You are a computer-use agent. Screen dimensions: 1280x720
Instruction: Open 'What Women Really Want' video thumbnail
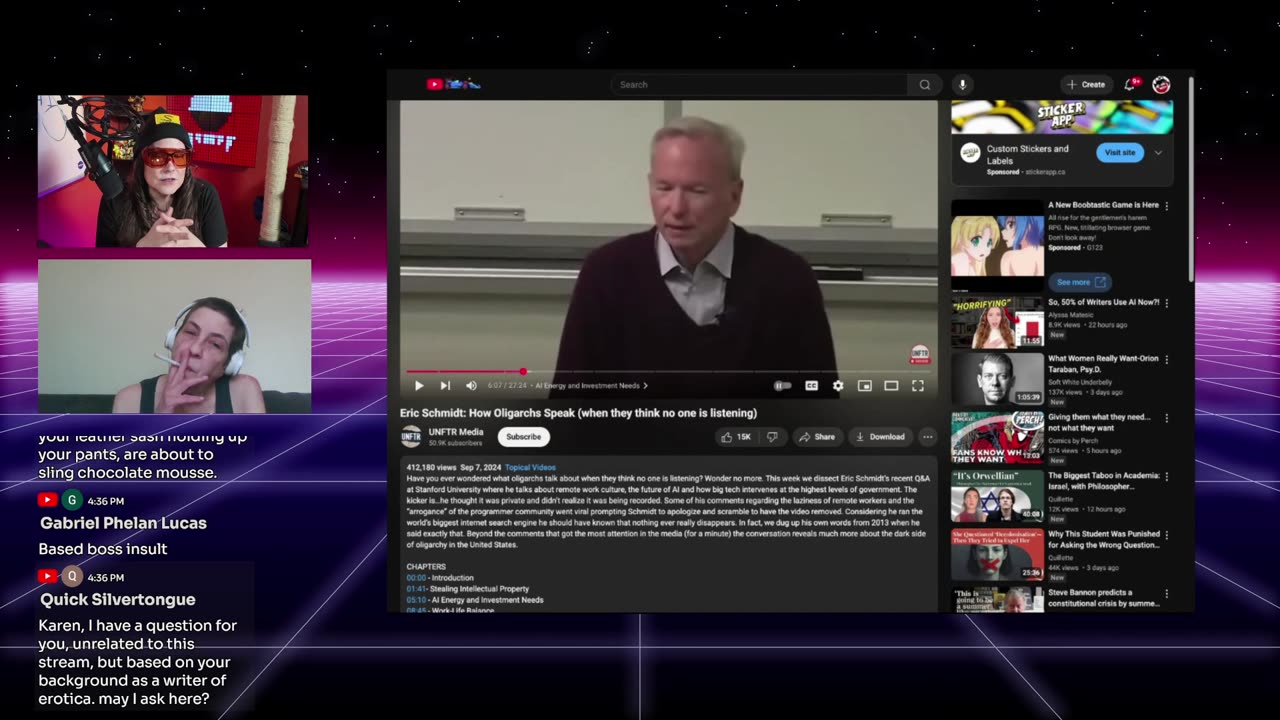(x=997, y=379)
